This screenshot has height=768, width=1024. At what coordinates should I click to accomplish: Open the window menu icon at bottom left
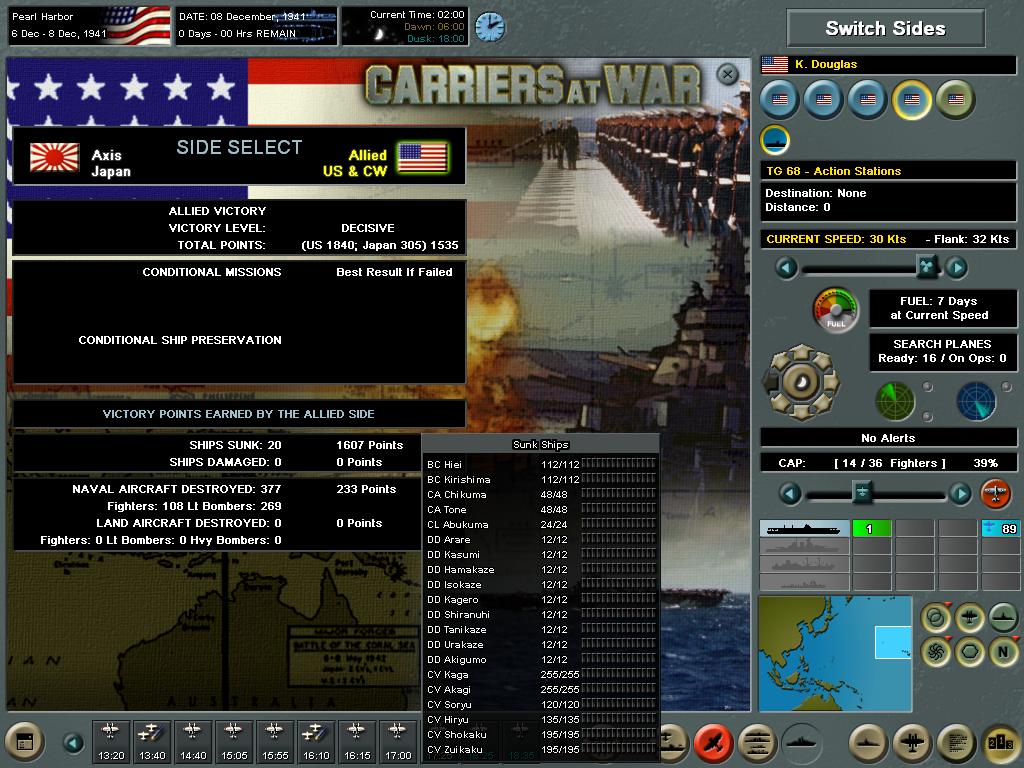25,743
